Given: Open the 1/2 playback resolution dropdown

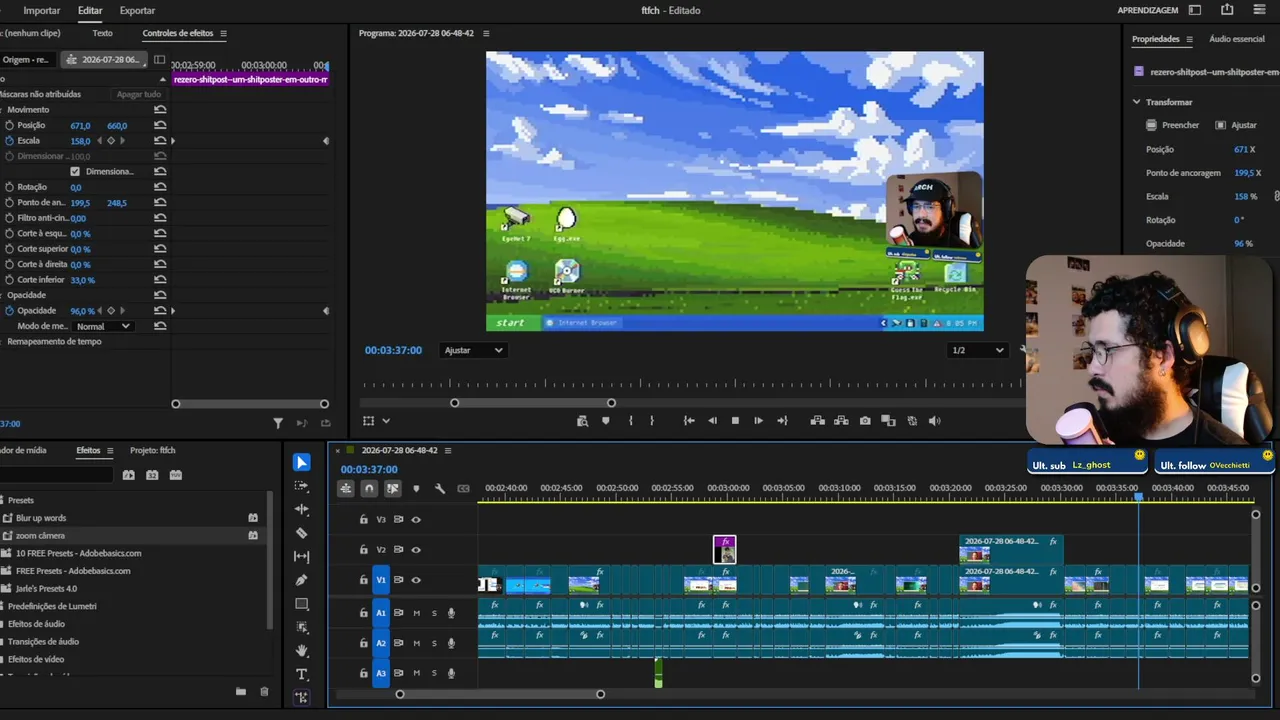Looking at the screenshot, I should [978, 350].
